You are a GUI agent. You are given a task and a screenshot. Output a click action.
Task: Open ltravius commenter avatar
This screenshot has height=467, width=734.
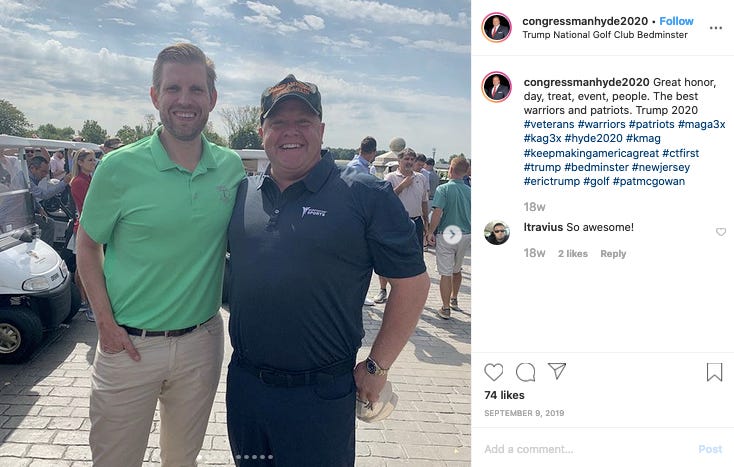tap(497, 232)
